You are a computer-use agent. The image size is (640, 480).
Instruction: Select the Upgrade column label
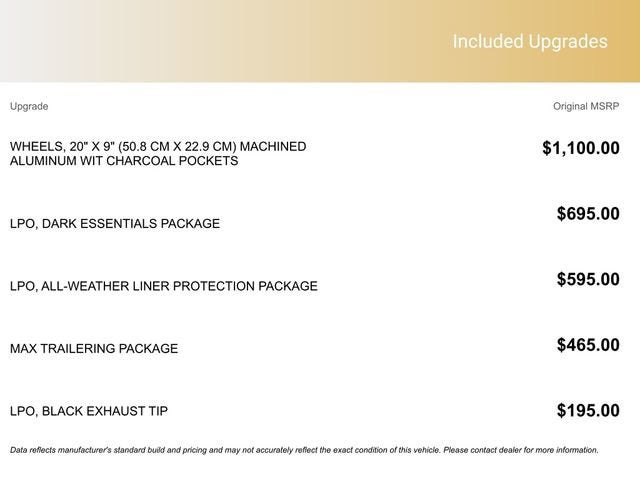point(29,106)
